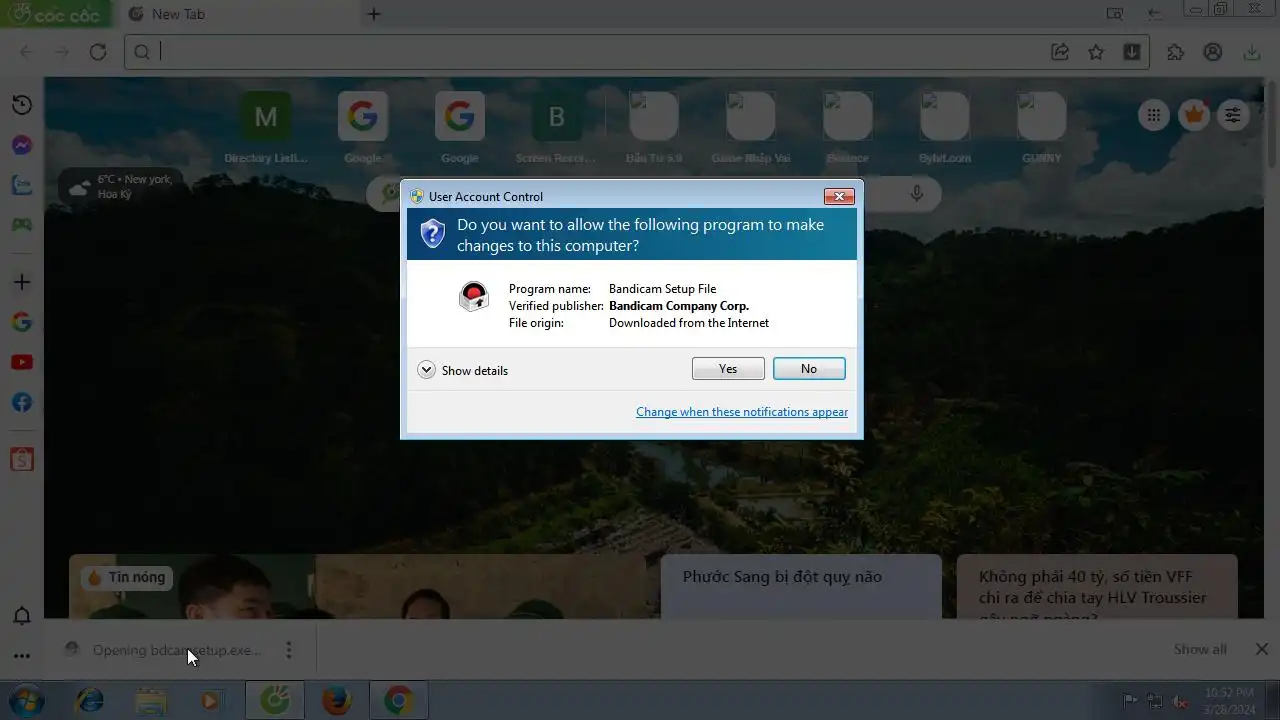Image resolution: width=1280 pixels, height=720 pixels.
Task: Open the browser downloads arrow icon
Action: [1251, 52]
